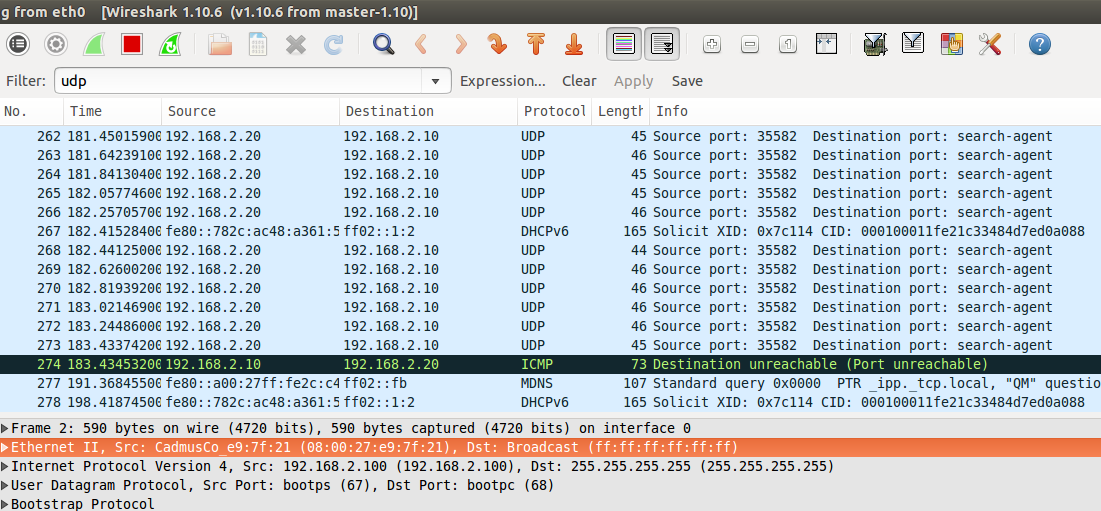Edit display filters icon
The width and height of the screenshot is (1101, 511).
click(913, 44)
